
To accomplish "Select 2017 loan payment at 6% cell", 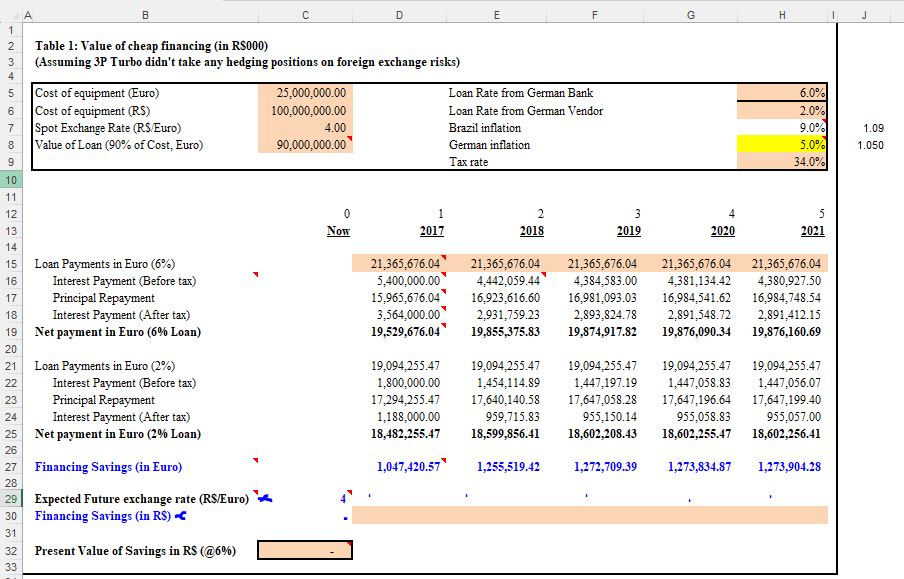I will [399, 264].
